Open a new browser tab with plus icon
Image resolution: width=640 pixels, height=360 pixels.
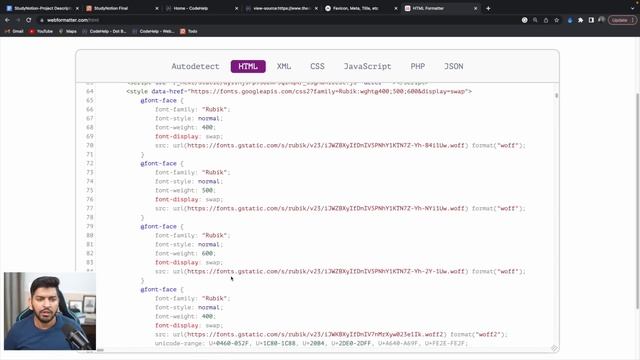coord(488,8)
